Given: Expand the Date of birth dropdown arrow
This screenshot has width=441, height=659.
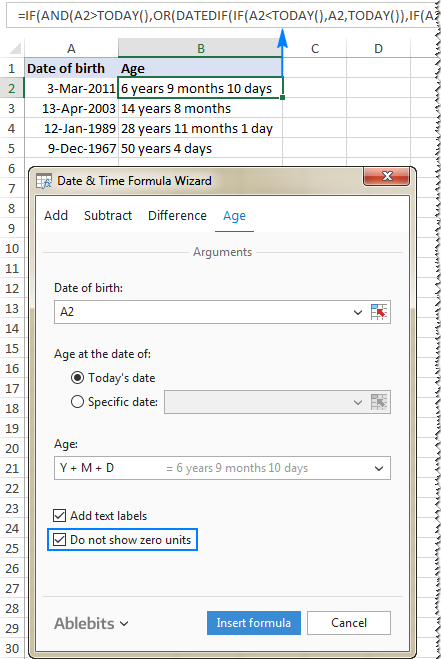Looking at the screenshot, I should pyautogui.click(x=358, y=312).
